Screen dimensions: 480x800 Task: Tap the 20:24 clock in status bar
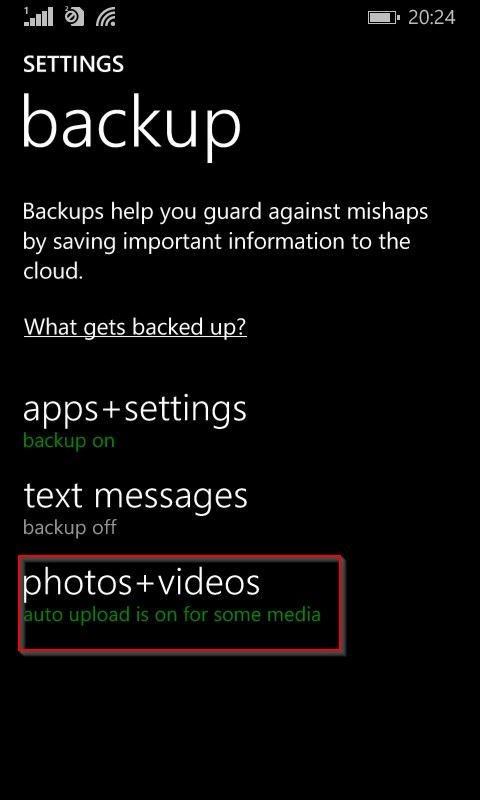(432, 18)
